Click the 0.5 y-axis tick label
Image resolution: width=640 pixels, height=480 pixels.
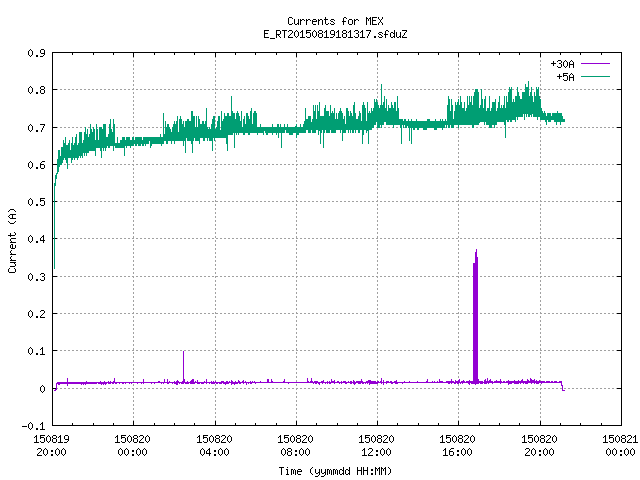pos(36,202)
